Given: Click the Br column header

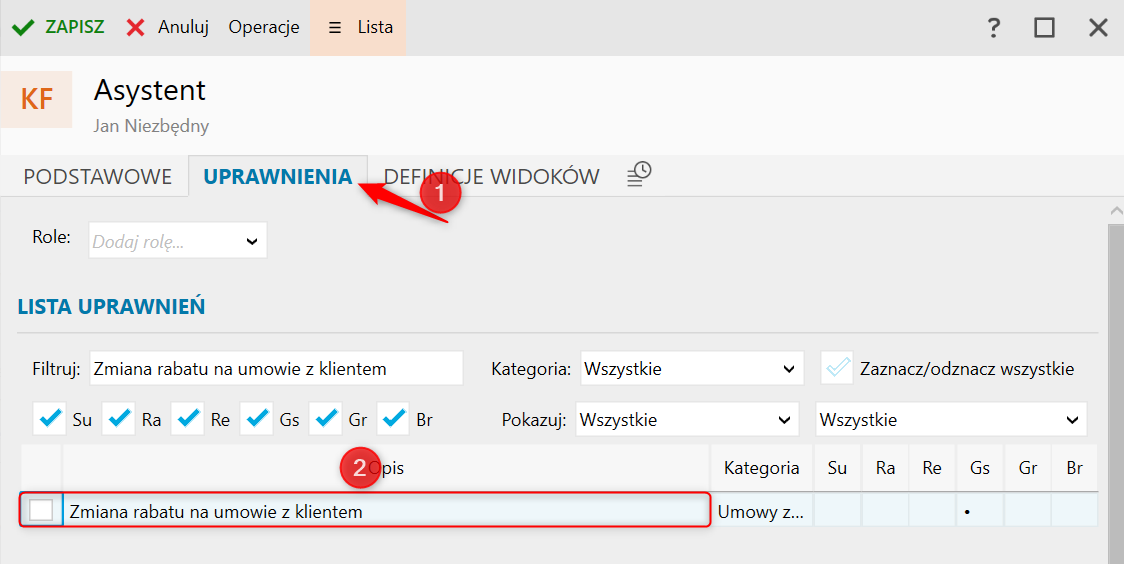Looking at the screenshot, I should pyautogui.click(x=1075, y=468).
